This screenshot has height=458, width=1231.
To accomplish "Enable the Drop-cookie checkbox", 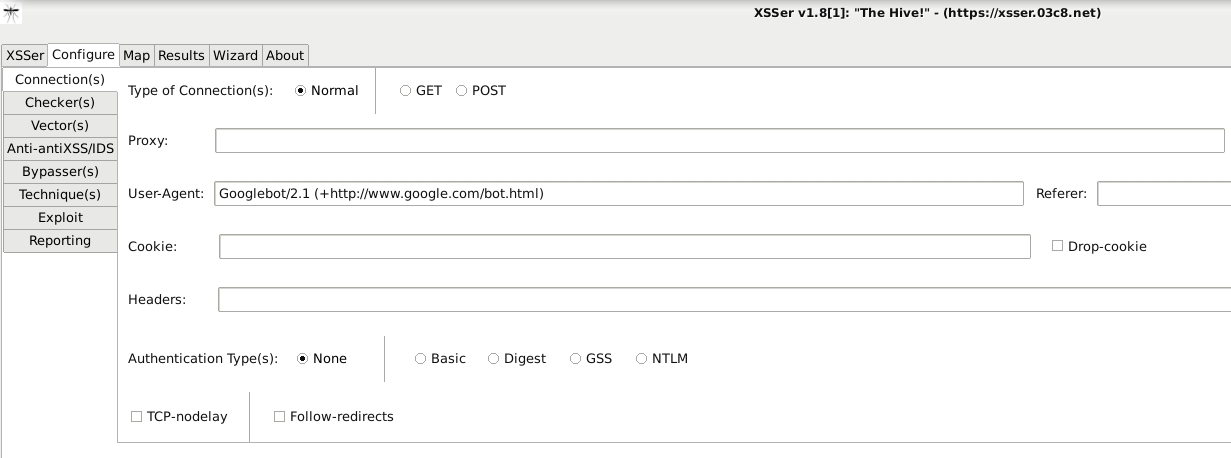I will point(1058,246).
